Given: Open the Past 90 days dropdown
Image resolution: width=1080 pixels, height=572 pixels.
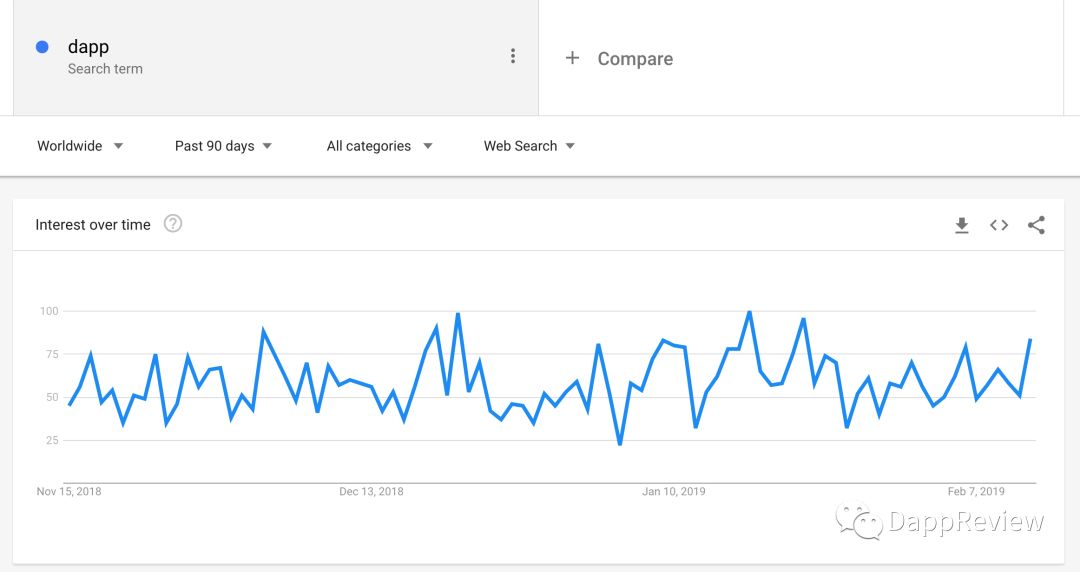Looking at the screenshot, I should click(223, 146).
